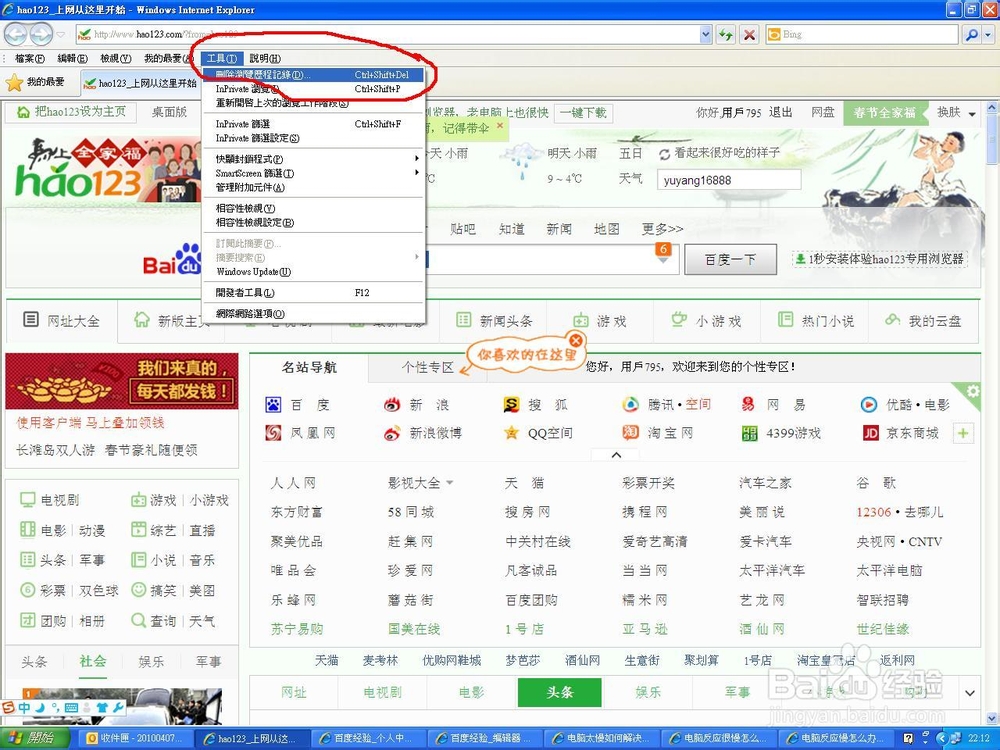The width and height of the screenshot is (1000, 750).
Task: Click the Baidu paw icon beside 百度
Action: 273,404
